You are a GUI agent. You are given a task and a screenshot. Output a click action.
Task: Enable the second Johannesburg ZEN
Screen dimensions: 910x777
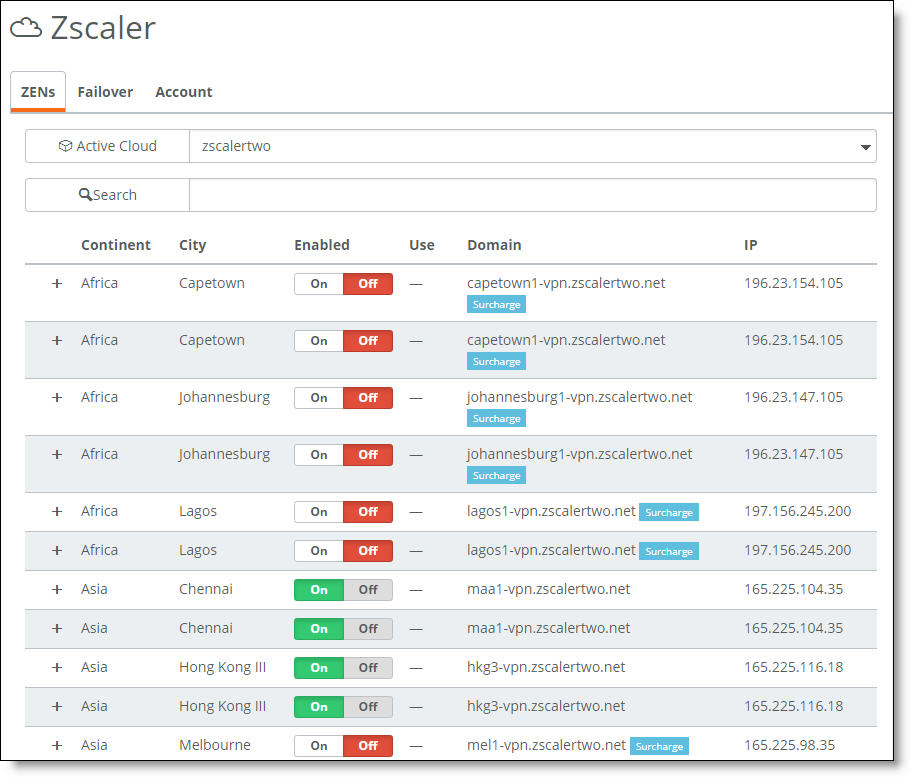(x=319, y=454)
